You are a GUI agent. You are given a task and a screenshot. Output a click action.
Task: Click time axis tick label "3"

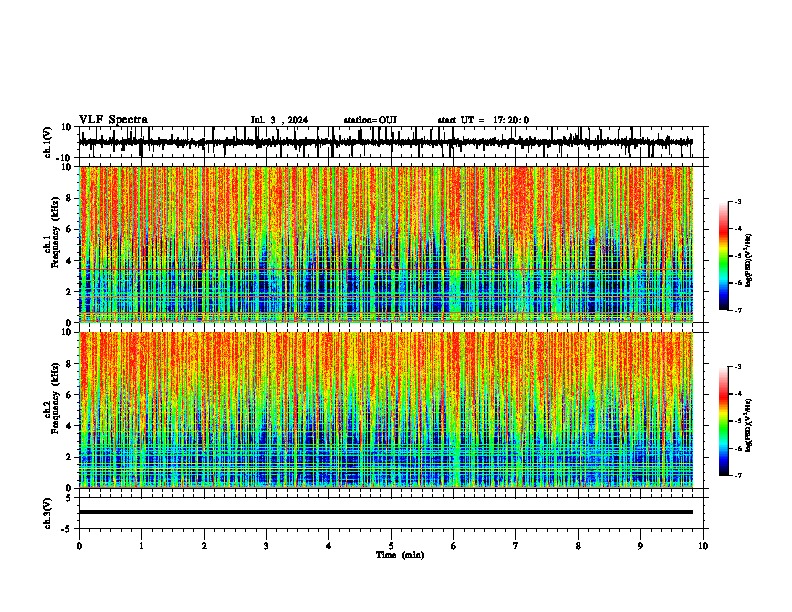(x=266, y=546)
